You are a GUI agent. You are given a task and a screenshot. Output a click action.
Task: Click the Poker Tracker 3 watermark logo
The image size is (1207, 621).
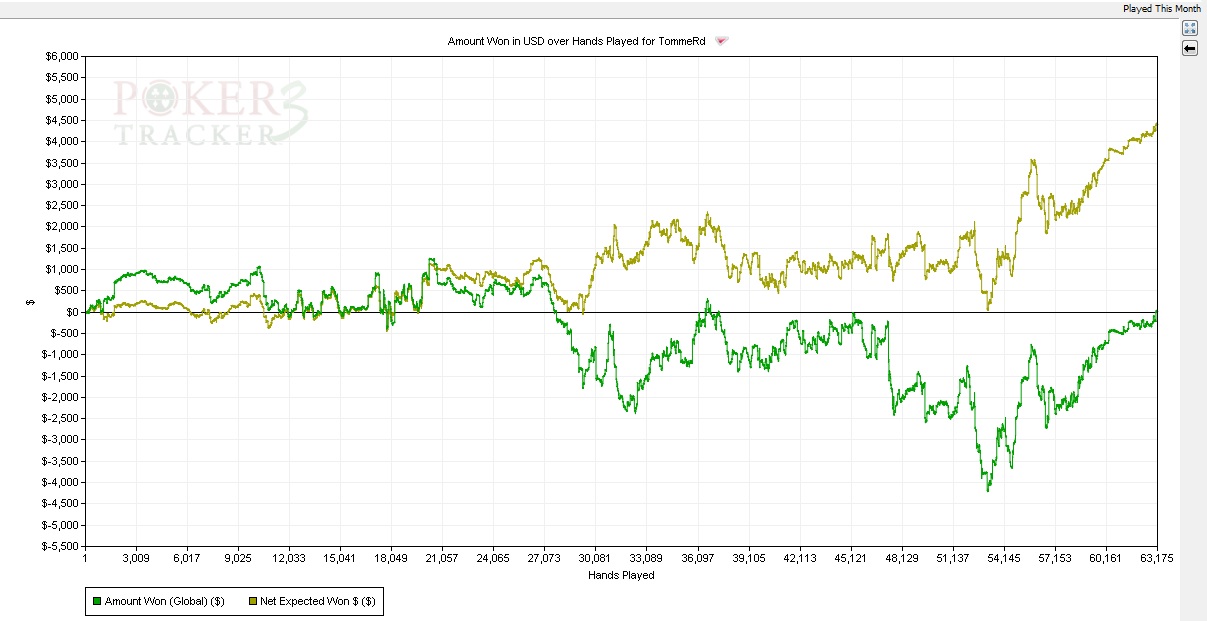(x=210, y=113)
